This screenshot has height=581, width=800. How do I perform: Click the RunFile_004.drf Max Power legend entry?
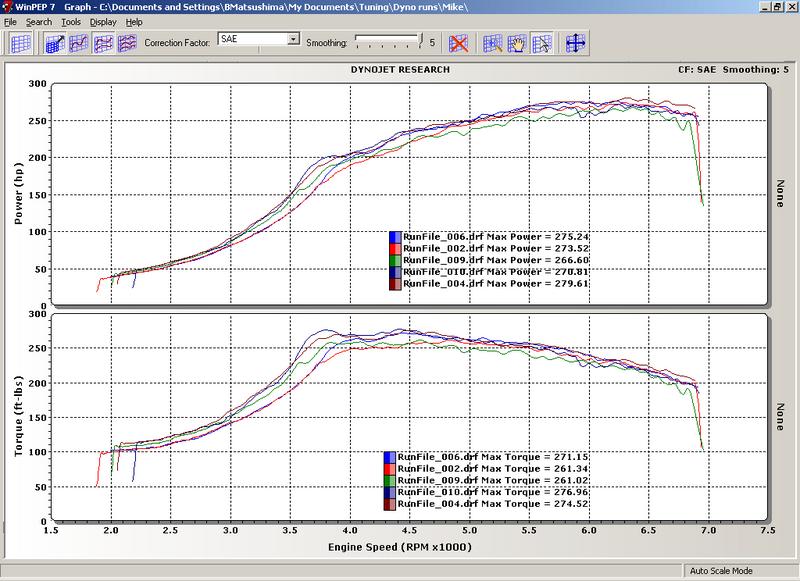pyautogui.click(x=470, y=284)
